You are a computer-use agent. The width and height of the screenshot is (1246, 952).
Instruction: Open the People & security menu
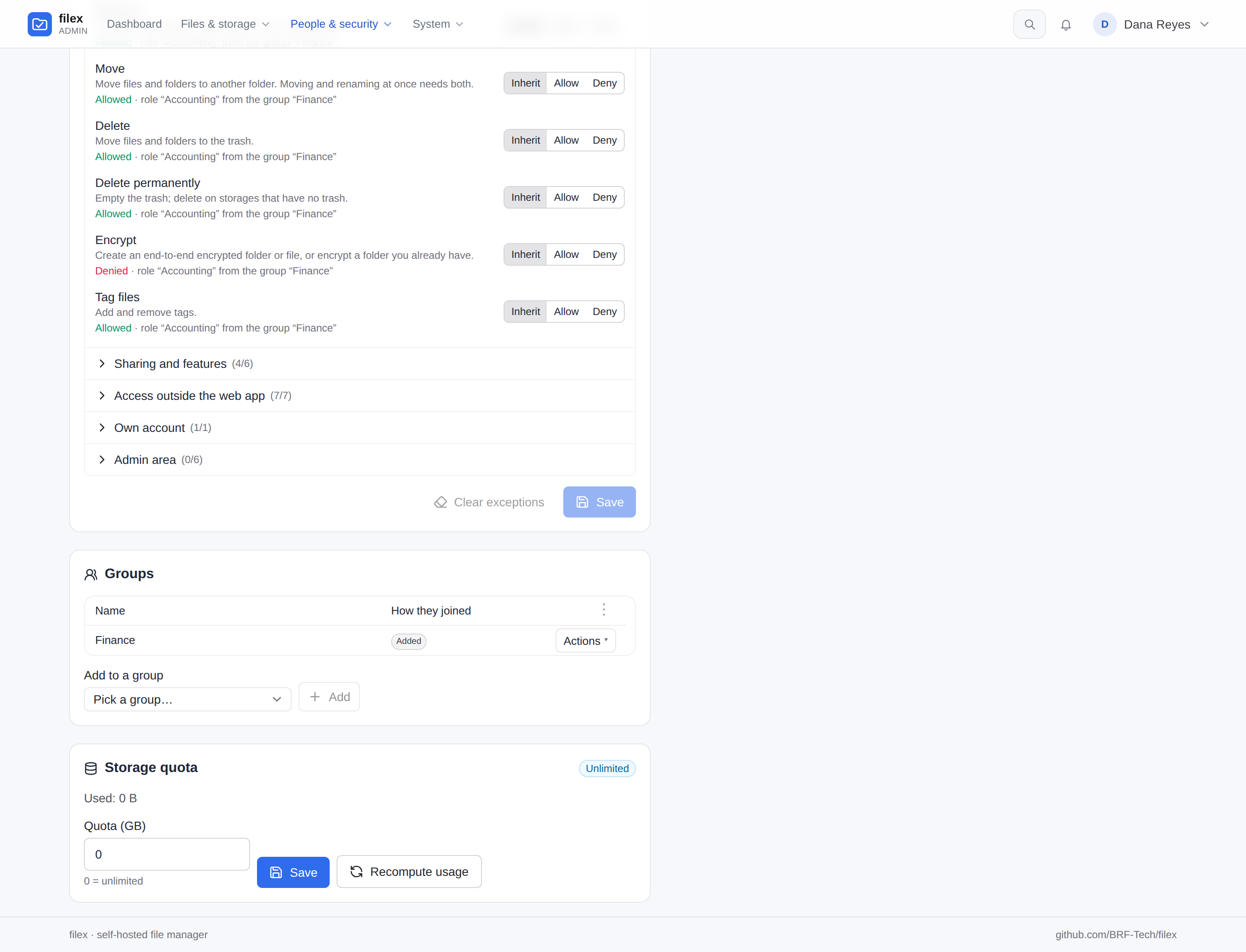coord(341,24)
